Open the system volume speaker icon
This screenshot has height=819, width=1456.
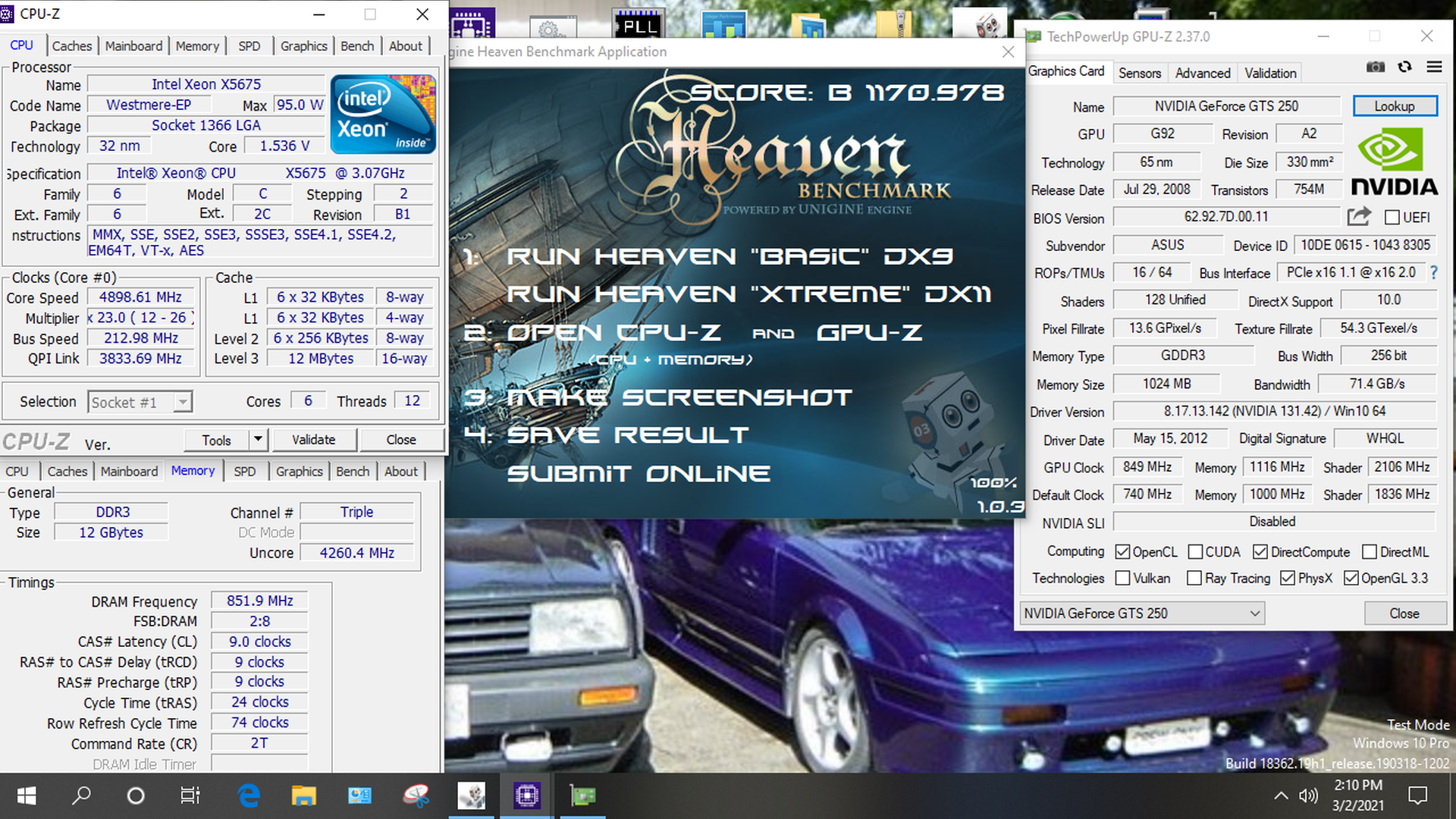[x=1308, y=795]
